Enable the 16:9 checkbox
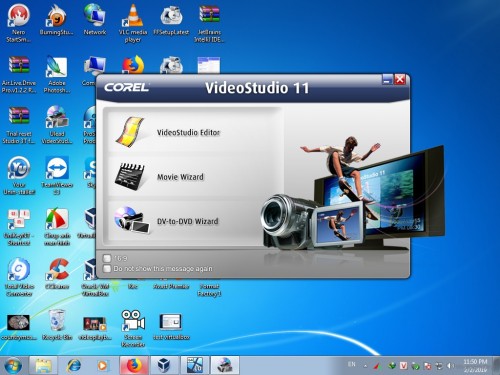Image resolution: width=500 pixels, height=375 pixels. (x=107, y=258)
